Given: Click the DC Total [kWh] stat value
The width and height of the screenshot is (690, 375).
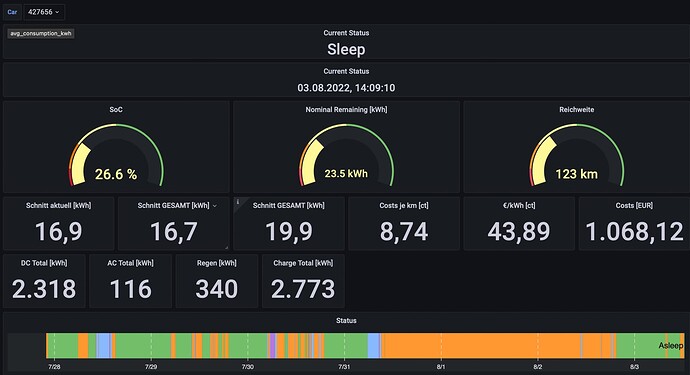Looking at the screenshot, I should (44, 289).
